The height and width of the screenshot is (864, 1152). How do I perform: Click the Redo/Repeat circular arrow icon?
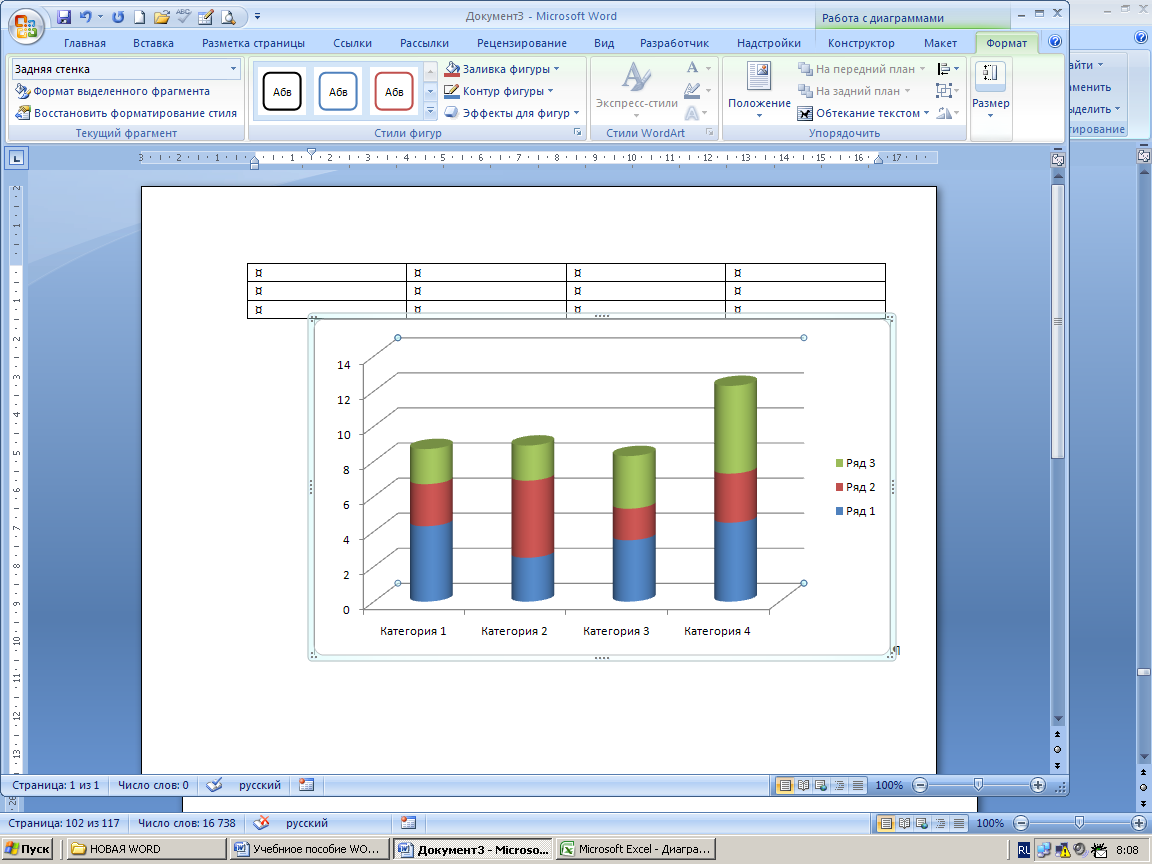[118, 17]
